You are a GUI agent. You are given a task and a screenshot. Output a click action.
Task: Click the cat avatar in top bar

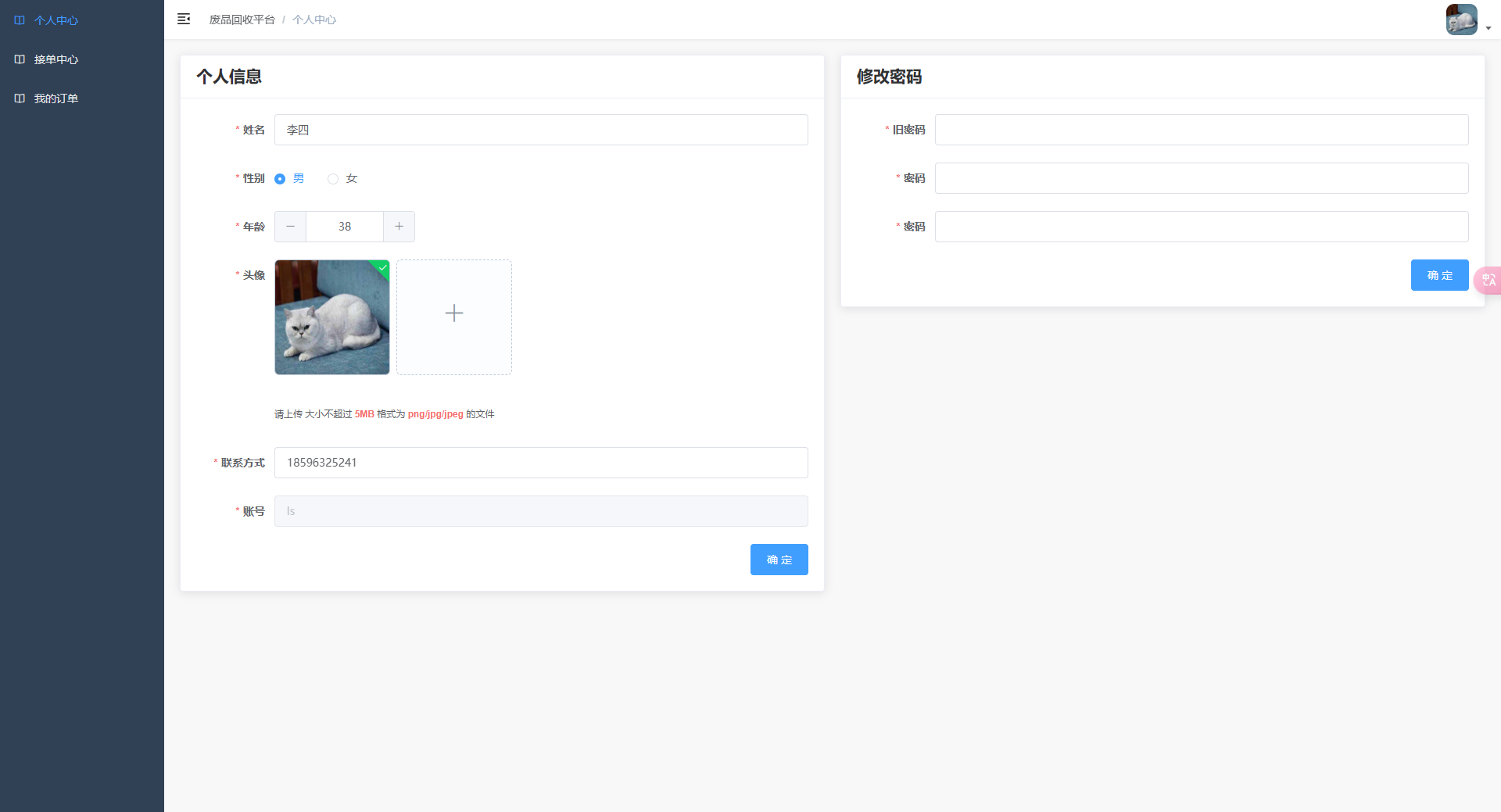pos(1461,20)
